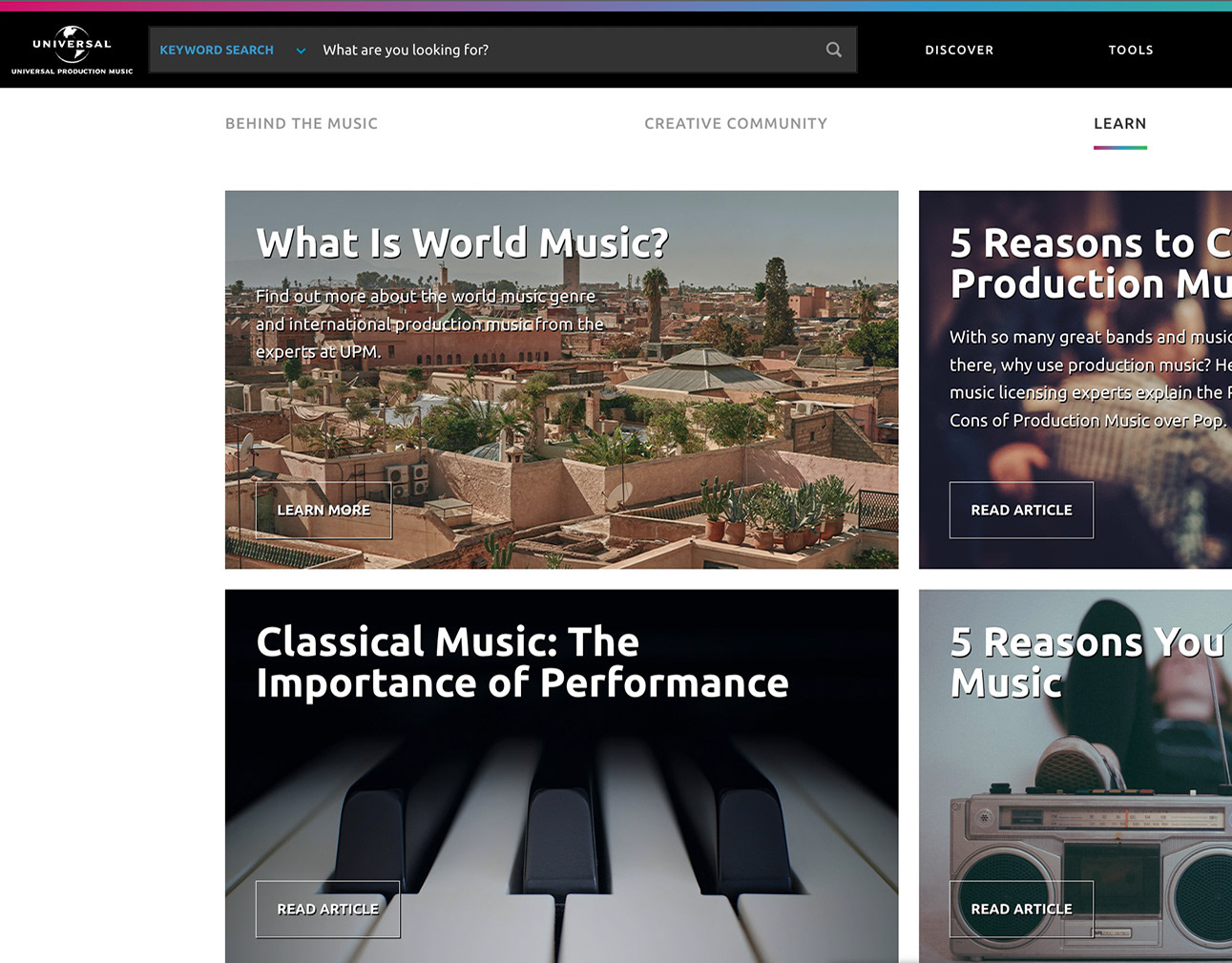1232x963 pixels.
Task: Open the Discover menu
Action: point(959,50)
